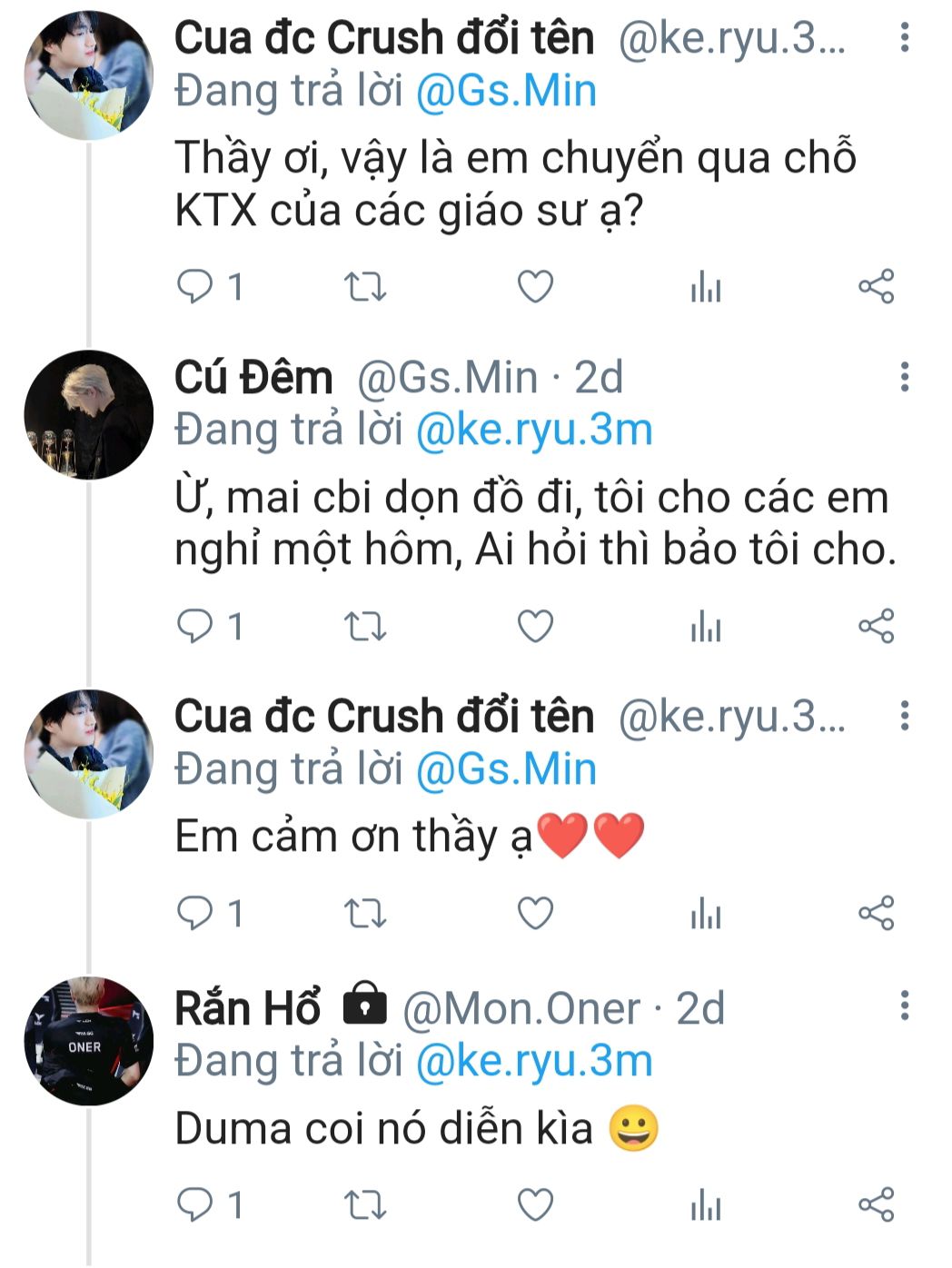Open more options on Rắn Hổ's tweet

coord(904,1006)
